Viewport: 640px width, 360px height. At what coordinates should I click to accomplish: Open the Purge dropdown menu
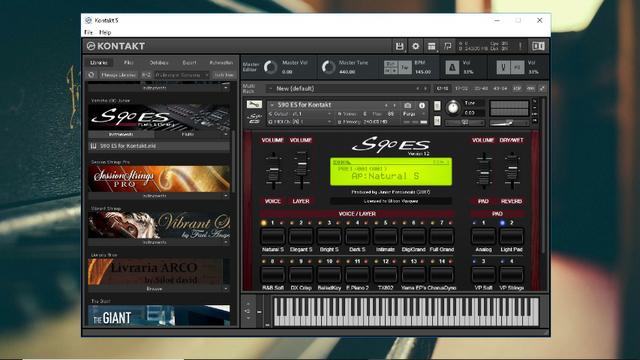tap(413, 114)
